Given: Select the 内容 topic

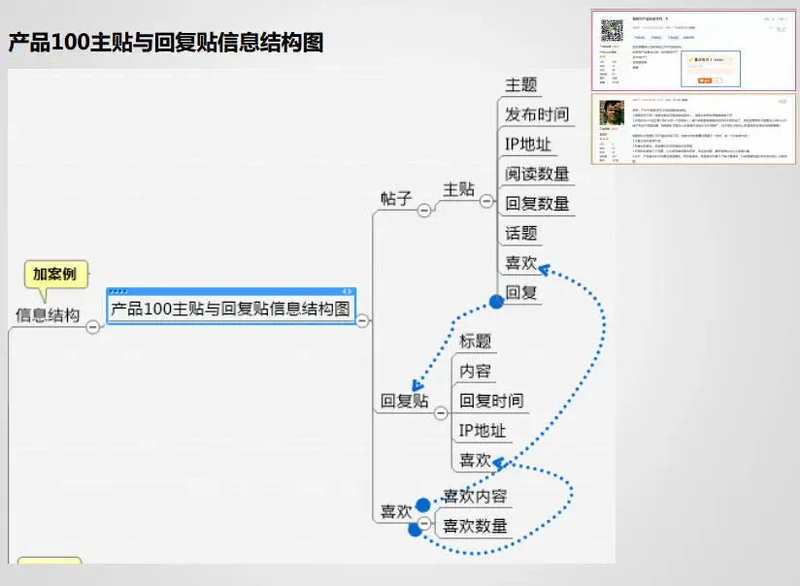Looking at the screenshot, I should pos(475,371).
